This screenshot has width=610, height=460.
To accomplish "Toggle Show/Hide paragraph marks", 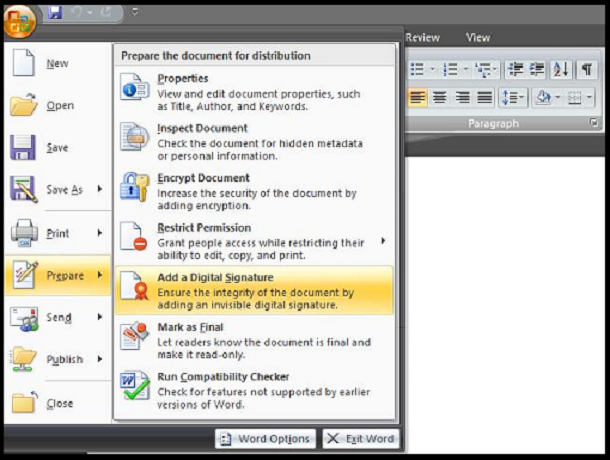I will coord(587,69).
